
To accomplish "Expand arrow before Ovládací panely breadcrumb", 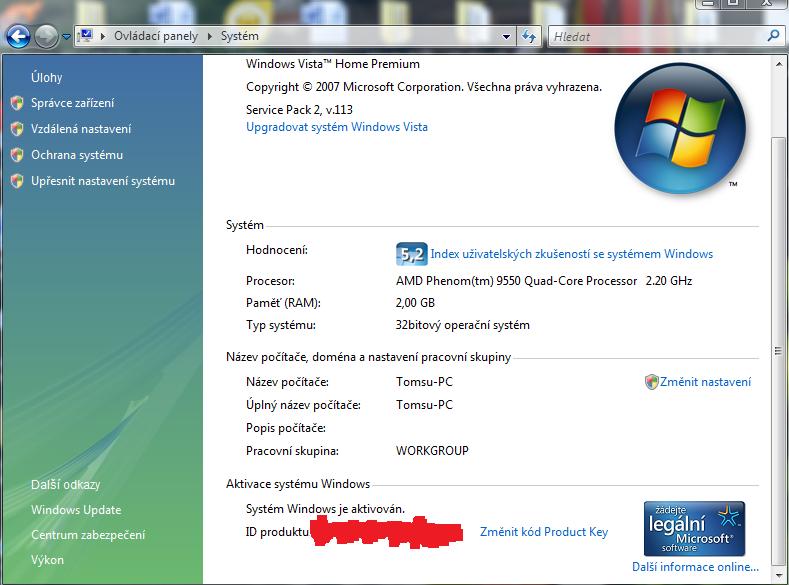I will [x=103, y=36].
